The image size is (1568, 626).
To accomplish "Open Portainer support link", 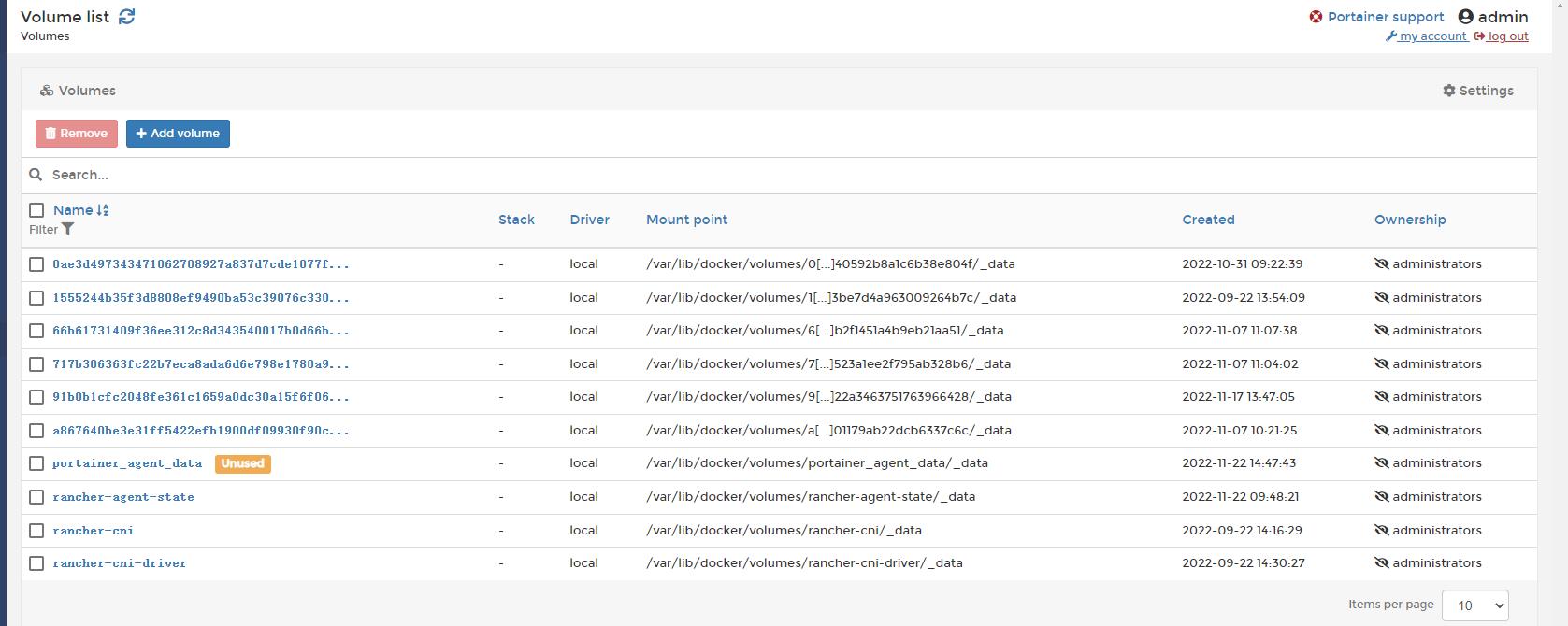I will tap(1385, 17).
